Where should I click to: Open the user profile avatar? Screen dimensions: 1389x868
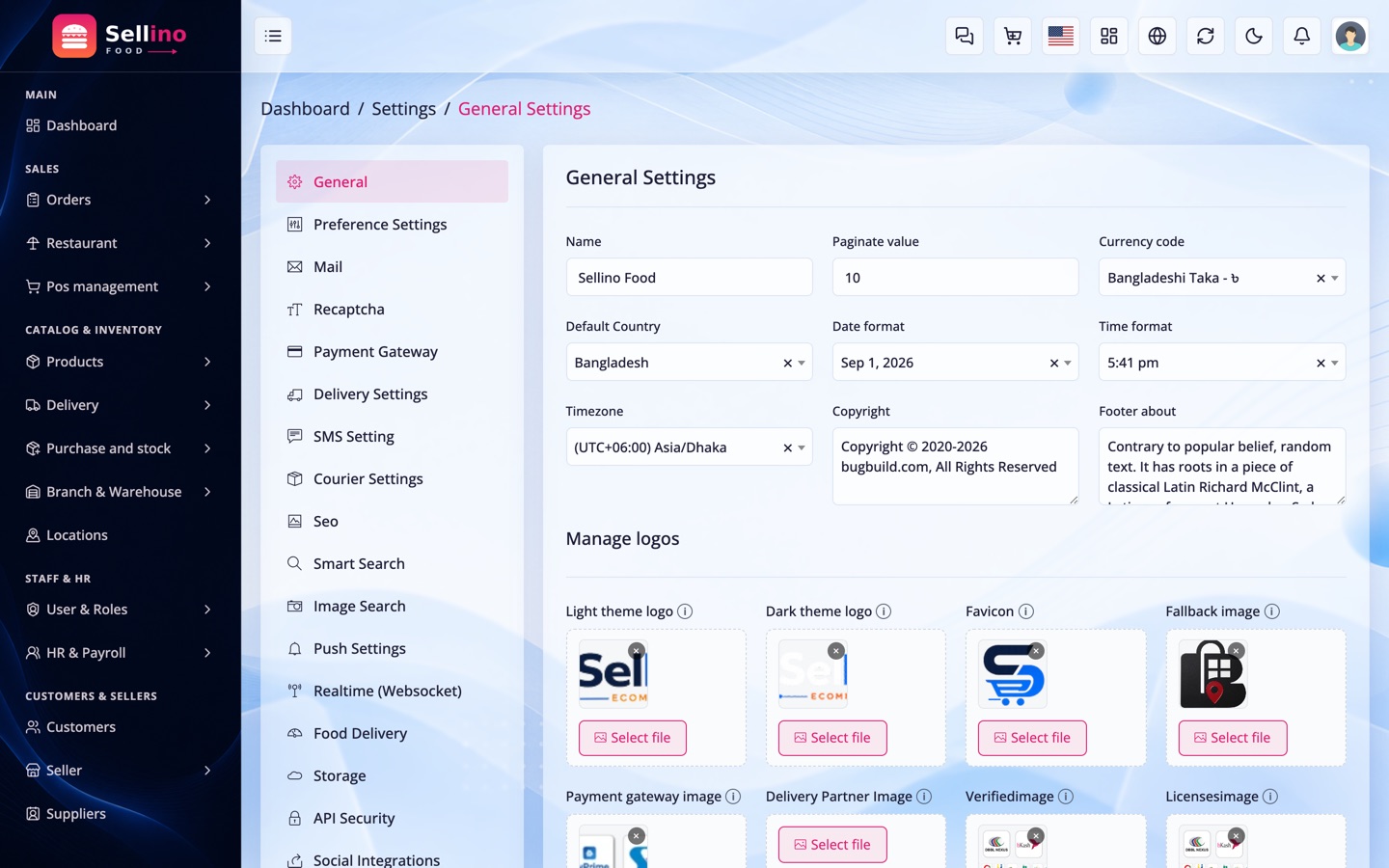tap(1350, 36)
